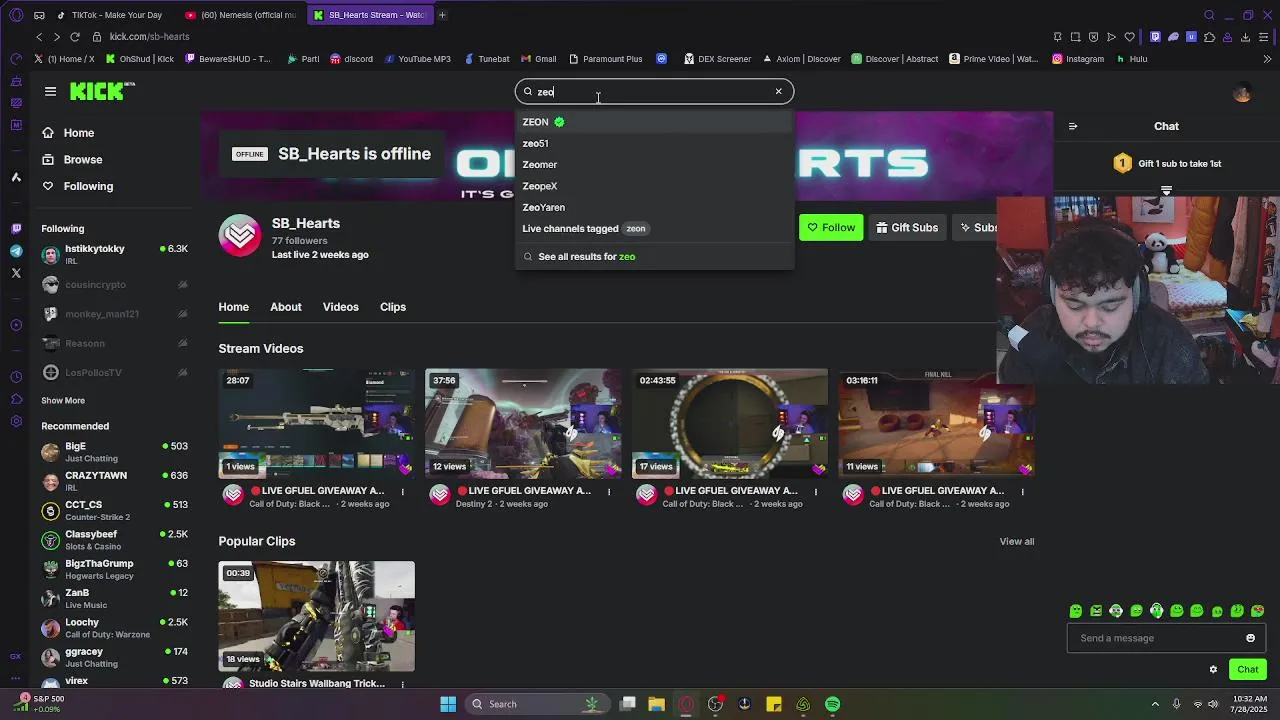1280x720 pixels.
Task: Clear the search box with the X
Action: point(778,91)
